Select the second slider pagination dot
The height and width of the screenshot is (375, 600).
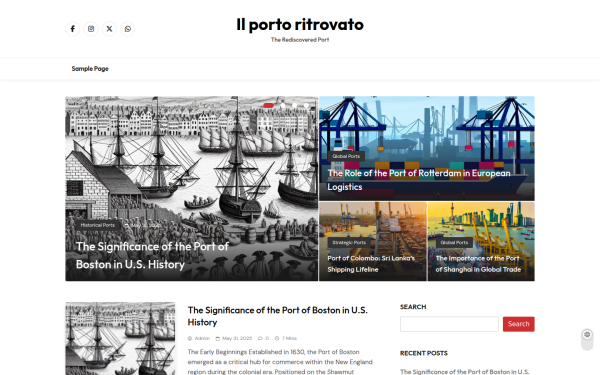pos(282,105)
